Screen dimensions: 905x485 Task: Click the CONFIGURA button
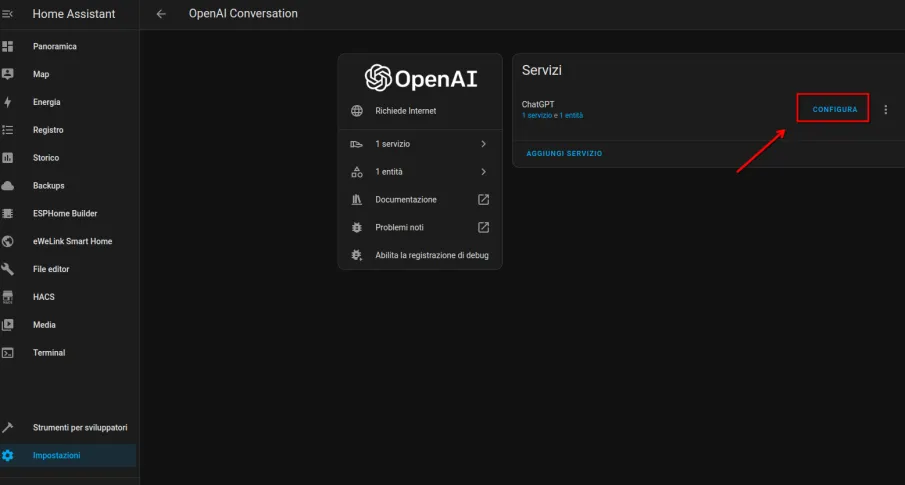pos(835,109)
